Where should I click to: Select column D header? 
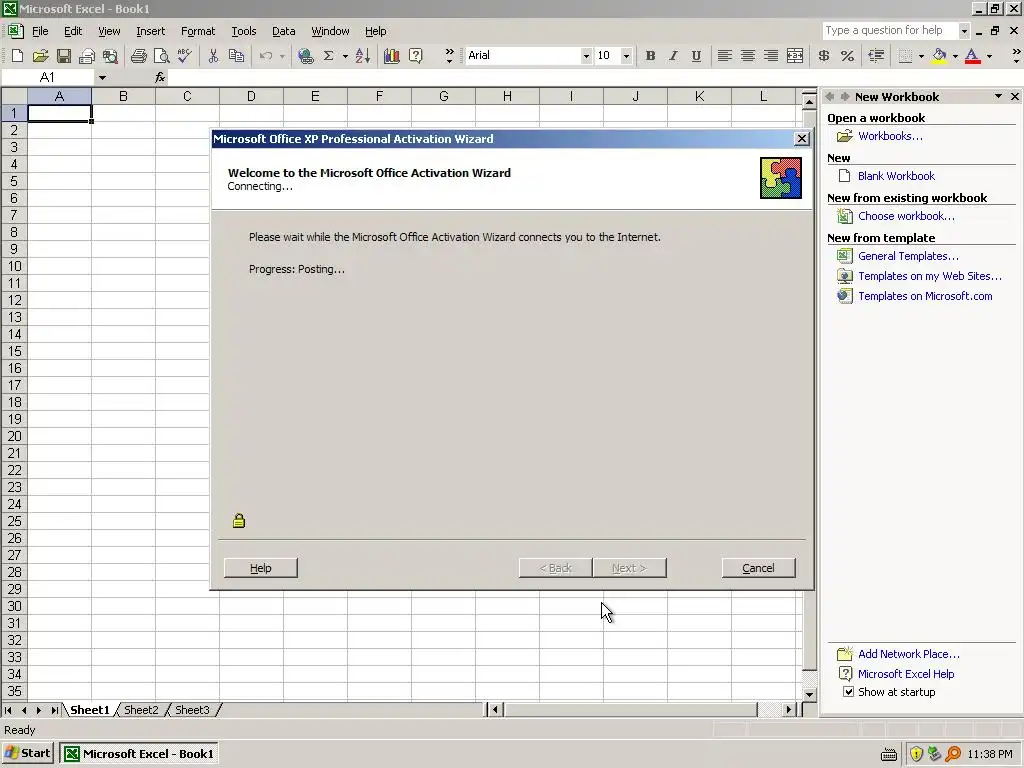click(251, 97)
